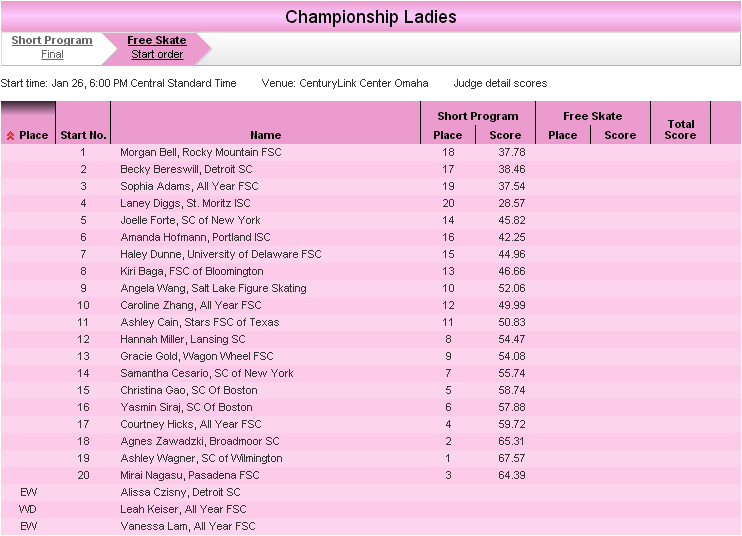Click the red sort arrow beside Place
The width and height of the screenshot is (742, 536).
coord(10,136)
